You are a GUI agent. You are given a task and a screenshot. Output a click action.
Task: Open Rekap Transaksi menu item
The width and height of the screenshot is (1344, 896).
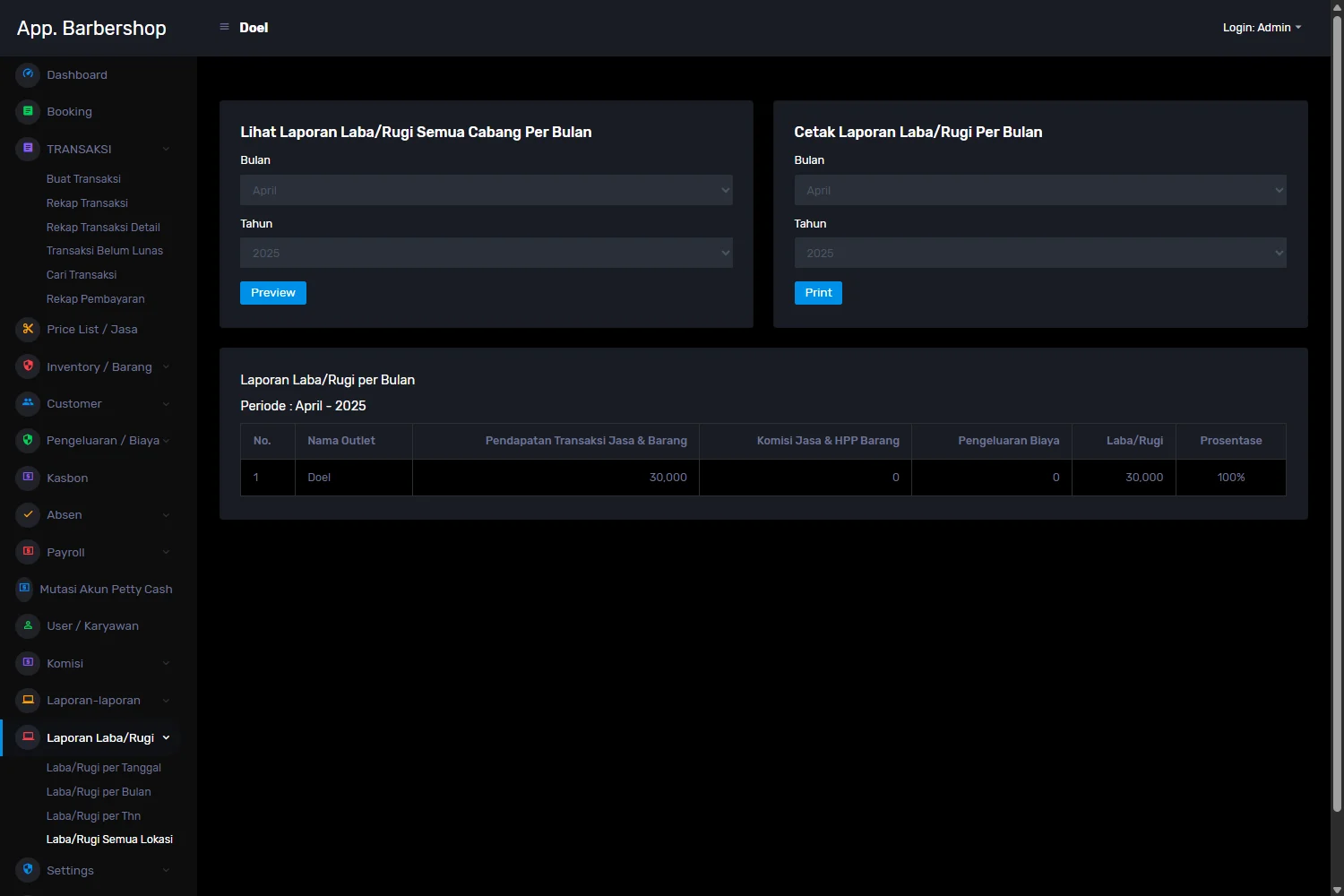(87, 203)
